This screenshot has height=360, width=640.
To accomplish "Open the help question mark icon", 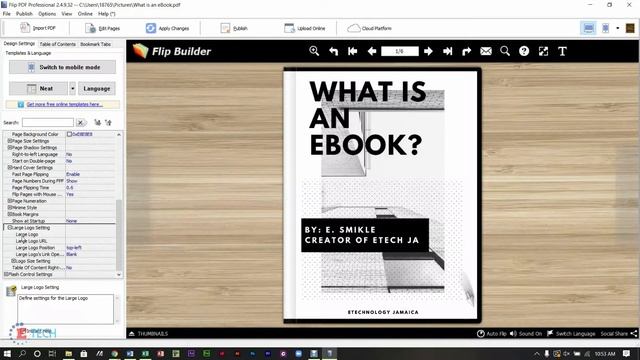I will click(524, 51).
